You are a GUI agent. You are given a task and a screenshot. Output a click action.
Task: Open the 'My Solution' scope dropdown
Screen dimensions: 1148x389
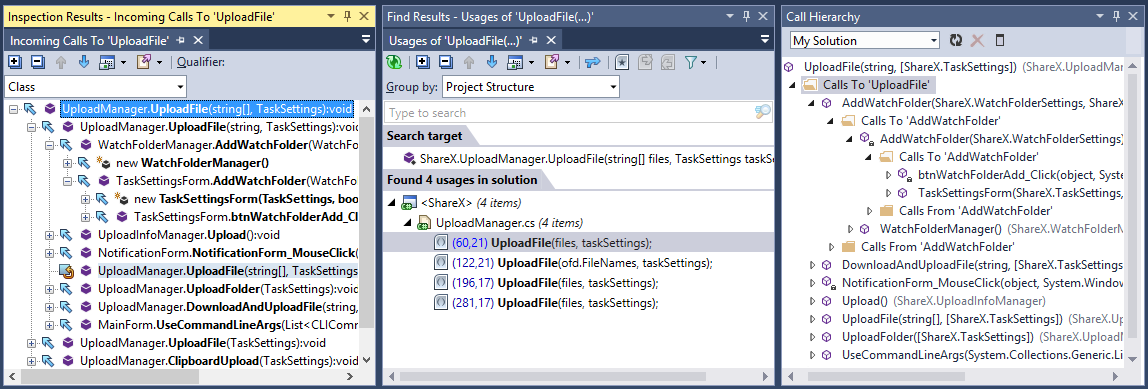point(865,40)
